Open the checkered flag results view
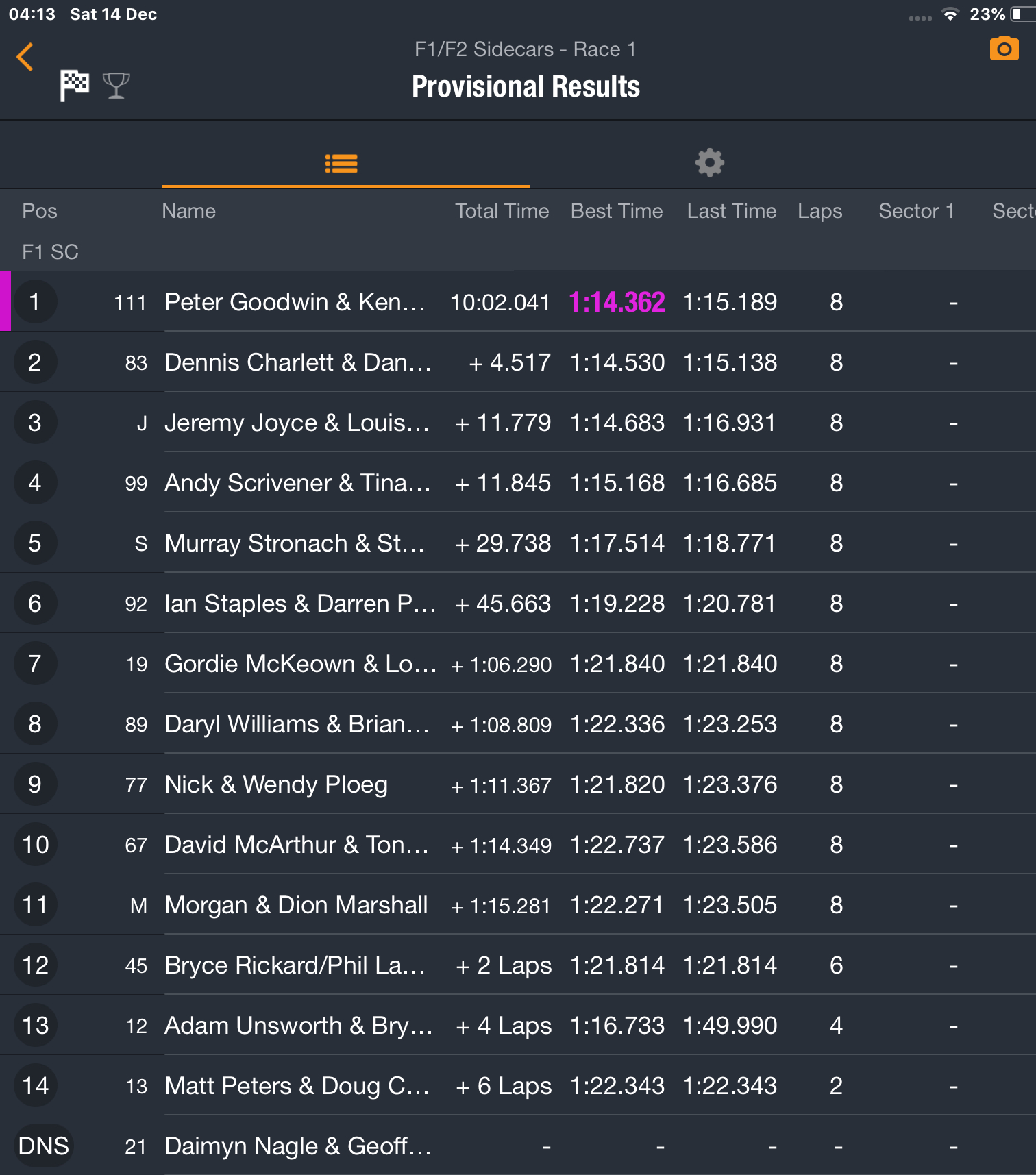 [x=75, y=86]
